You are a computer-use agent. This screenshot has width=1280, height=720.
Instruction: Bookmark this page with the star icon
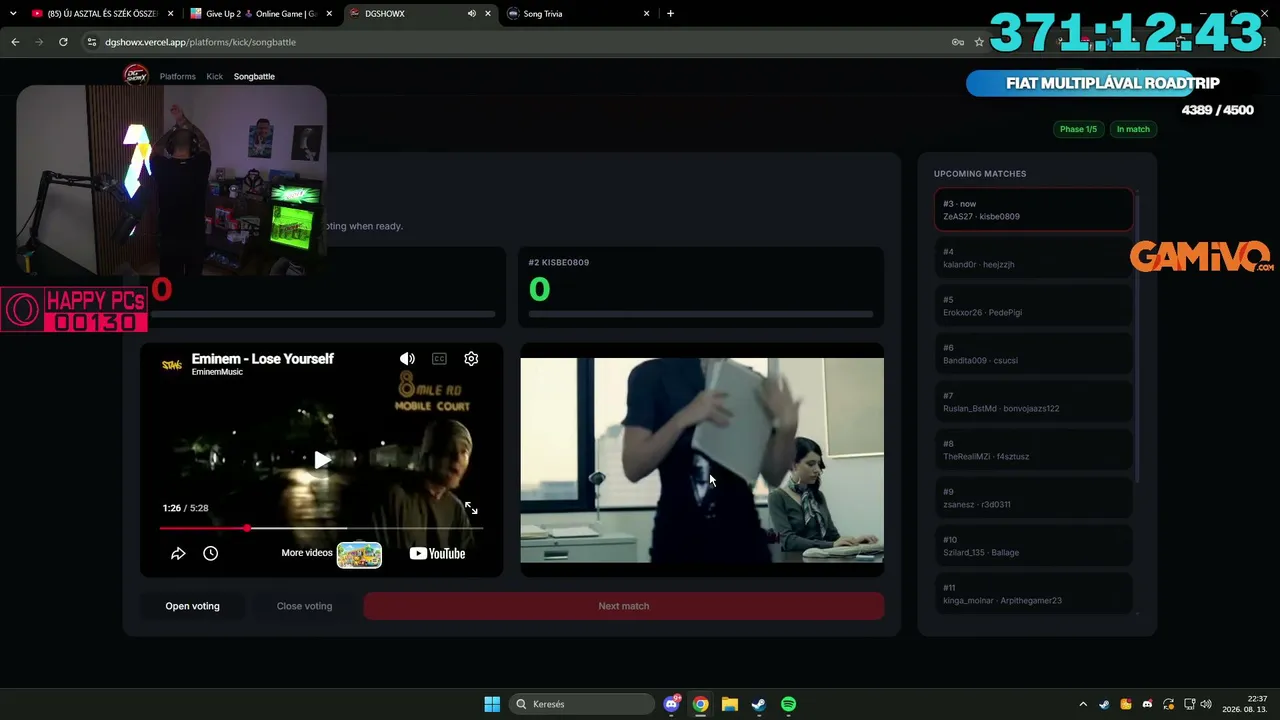pos(979,42)
